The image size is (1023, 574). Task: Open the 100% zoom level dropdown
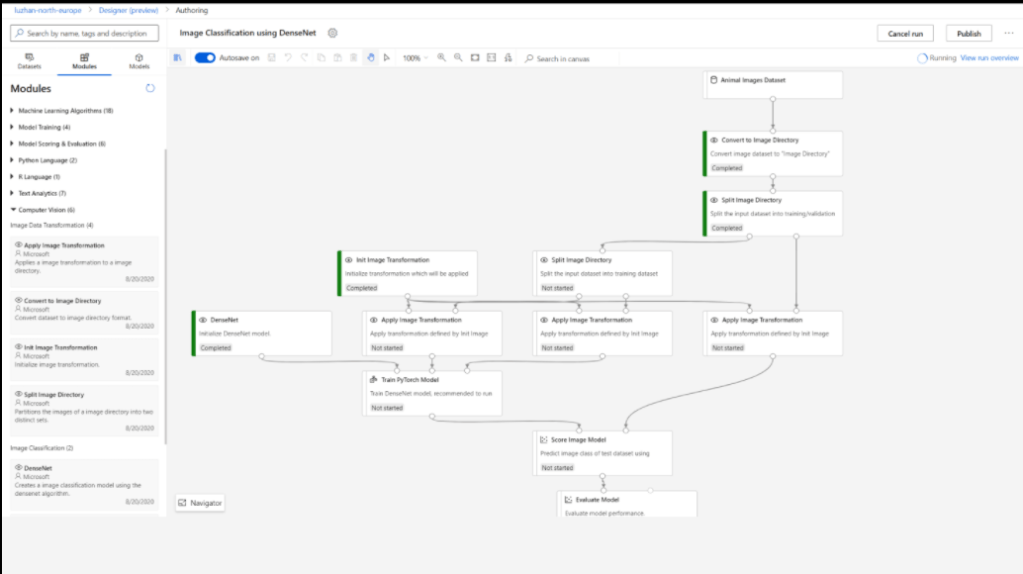click(x=414, y=58)
